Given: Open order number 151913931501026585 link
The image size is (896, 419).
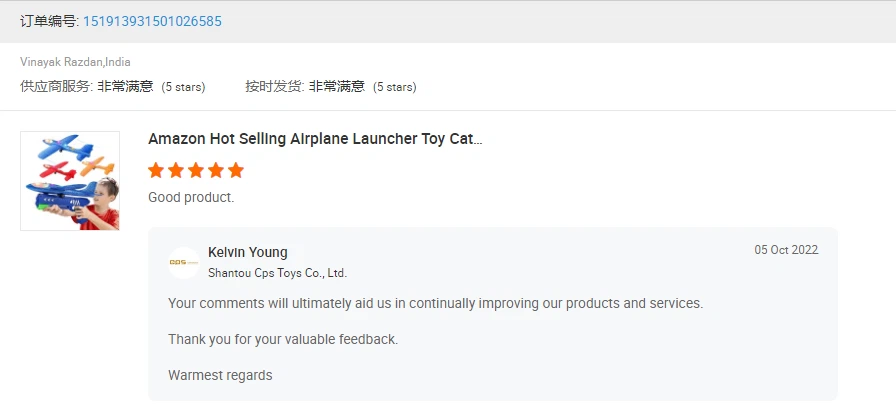Looking at the screenshot, I should click(153, 22).
